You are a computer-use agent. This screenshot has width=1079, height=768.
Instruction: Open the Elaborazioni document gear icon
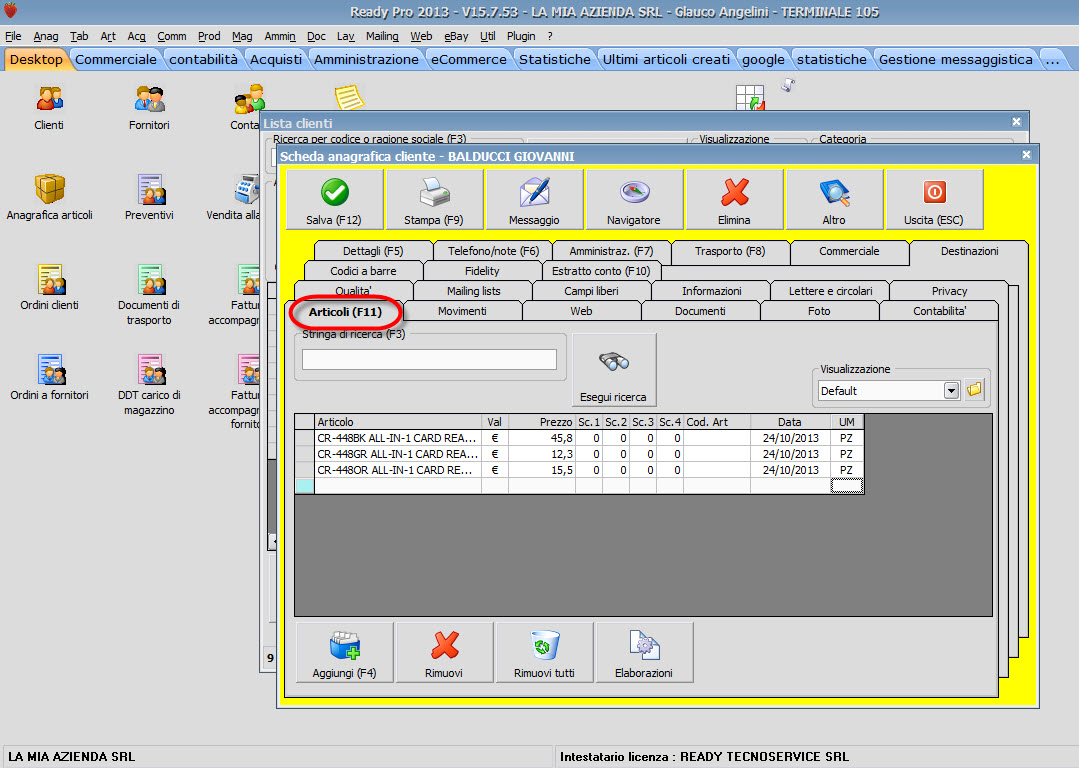pos(644,646)
